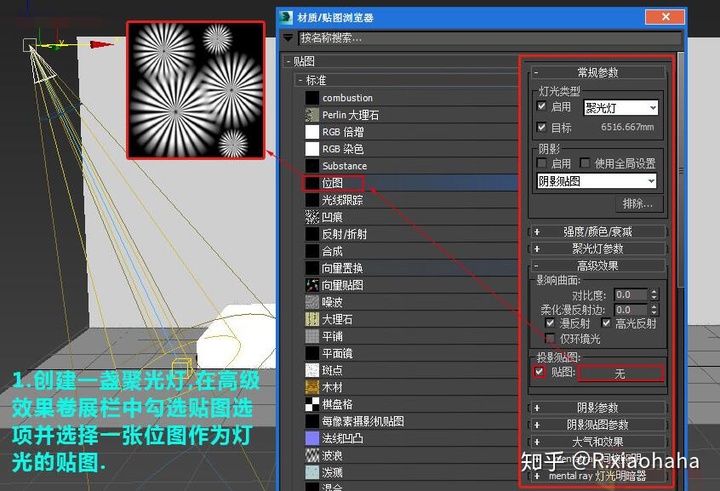Click the 6516.667mm target distance value

627,127
